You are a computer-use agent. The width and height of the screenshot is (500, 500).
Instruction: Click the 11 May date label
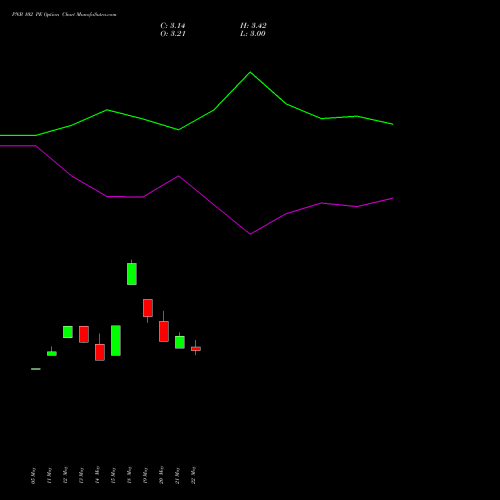tap(49, 476)
